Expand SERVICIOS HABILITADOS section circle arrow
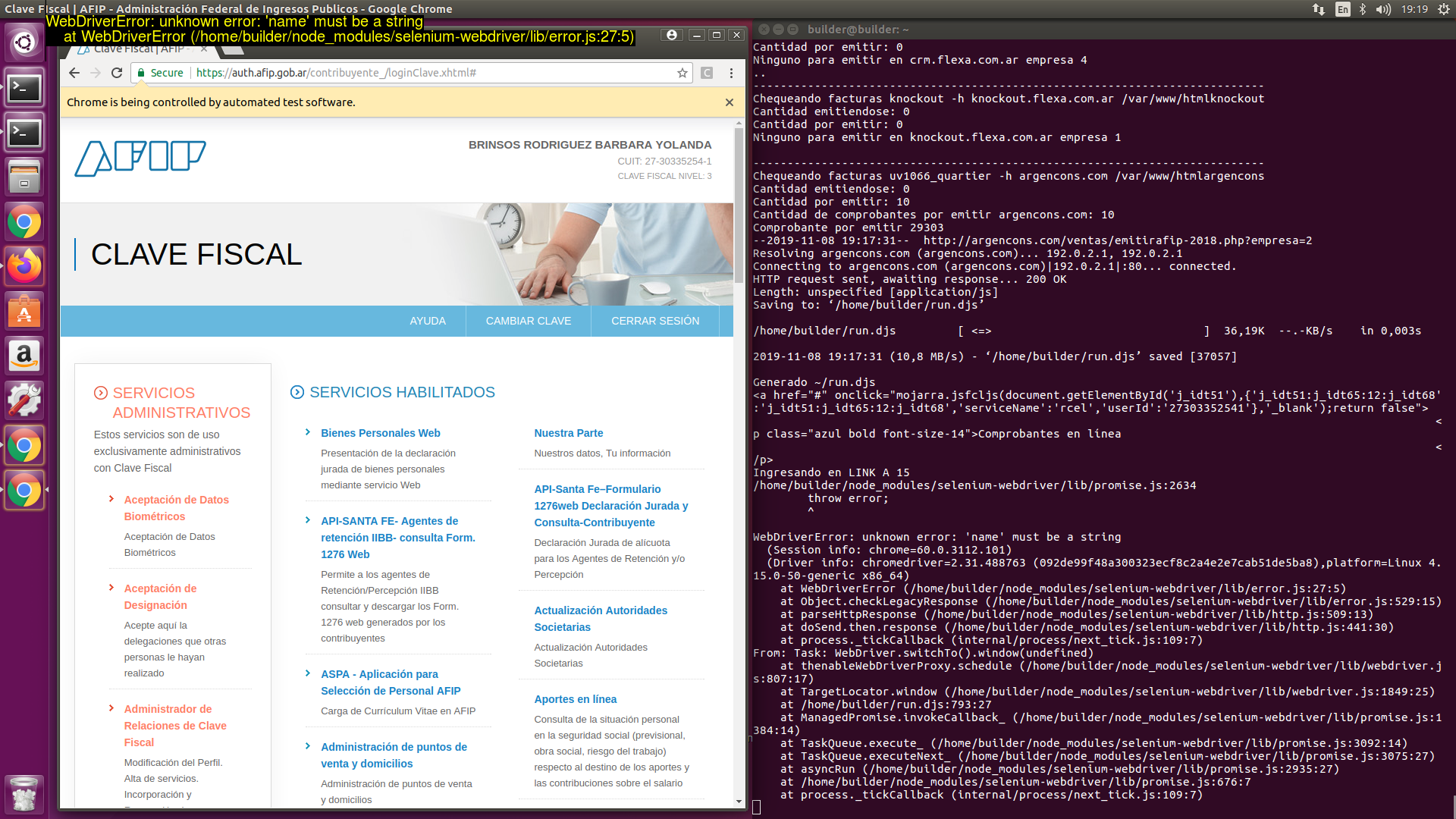 (297, 392)
